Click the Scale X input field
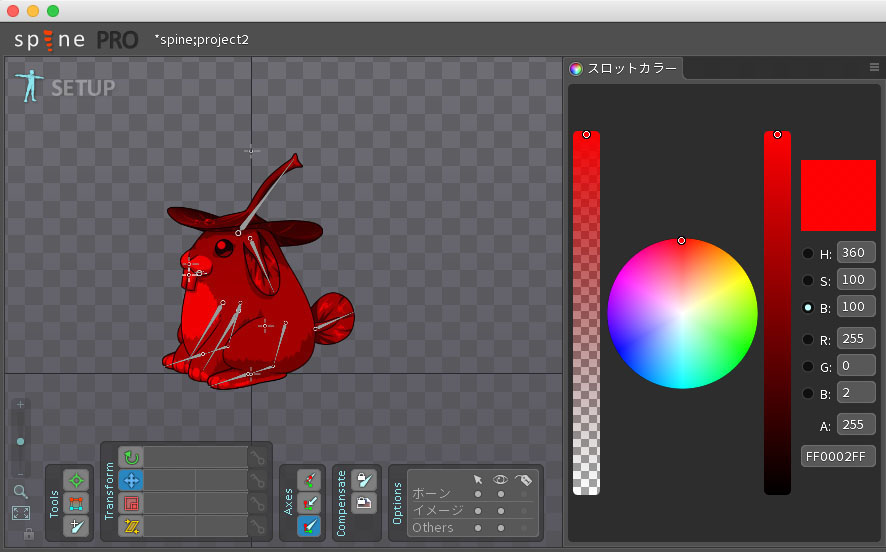The width and height of the screenshot is (886, 552). [x=170, y=503]
